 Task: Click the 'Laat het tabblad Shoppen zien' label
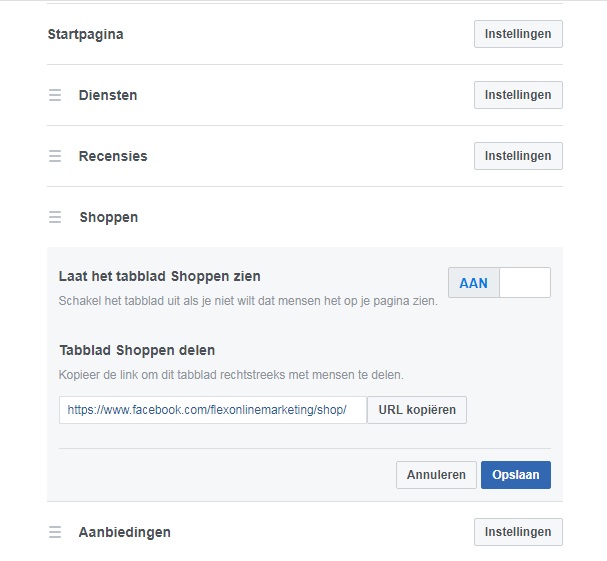click(x=159, y=276)
